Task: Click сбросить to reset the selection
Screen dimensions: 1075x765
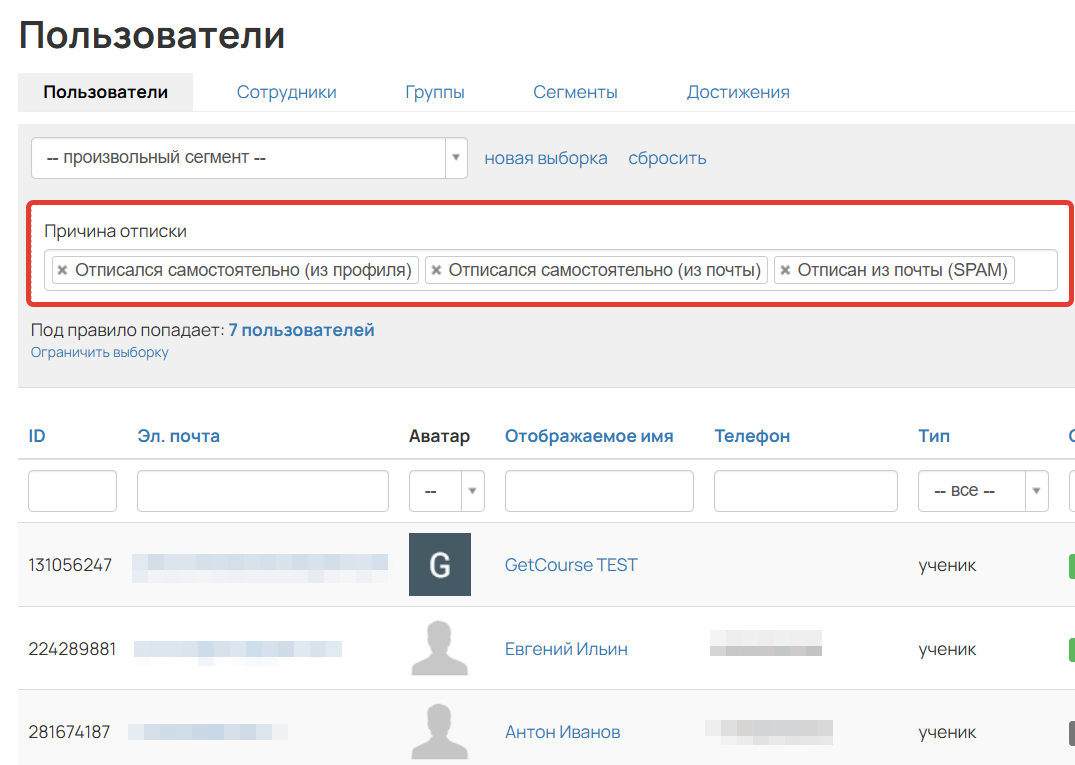Action: click(667, 157)
